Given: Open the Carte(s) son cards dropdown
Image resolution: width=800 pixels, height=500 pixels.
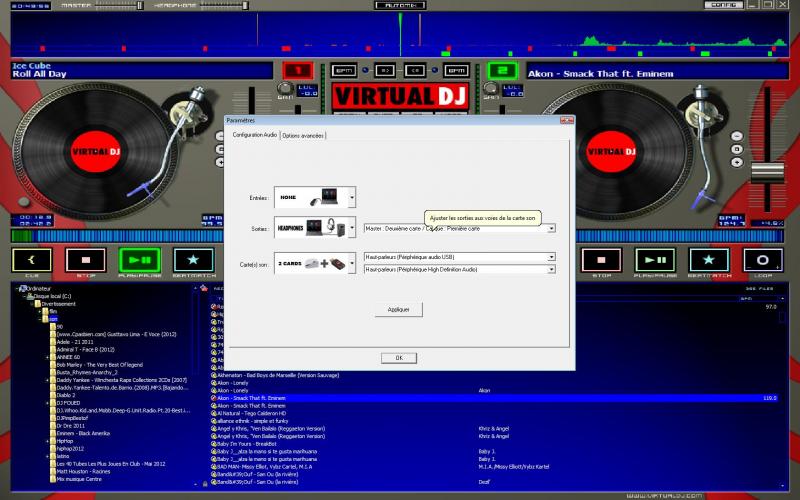Looking at the screenshot, I should click(x=352, y=263).
